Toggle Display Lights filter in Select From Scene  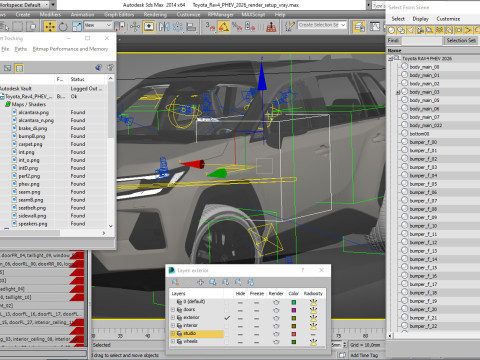point(411,30)
